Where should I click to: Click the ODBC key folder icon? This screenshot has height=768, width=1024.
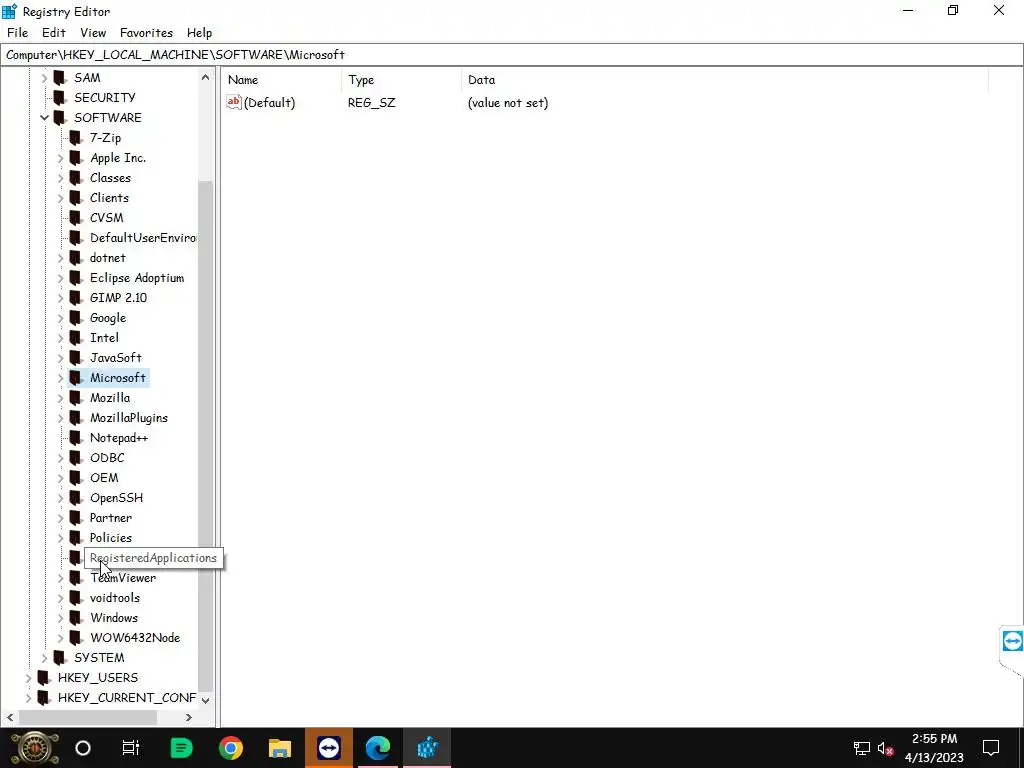[76, 458]
